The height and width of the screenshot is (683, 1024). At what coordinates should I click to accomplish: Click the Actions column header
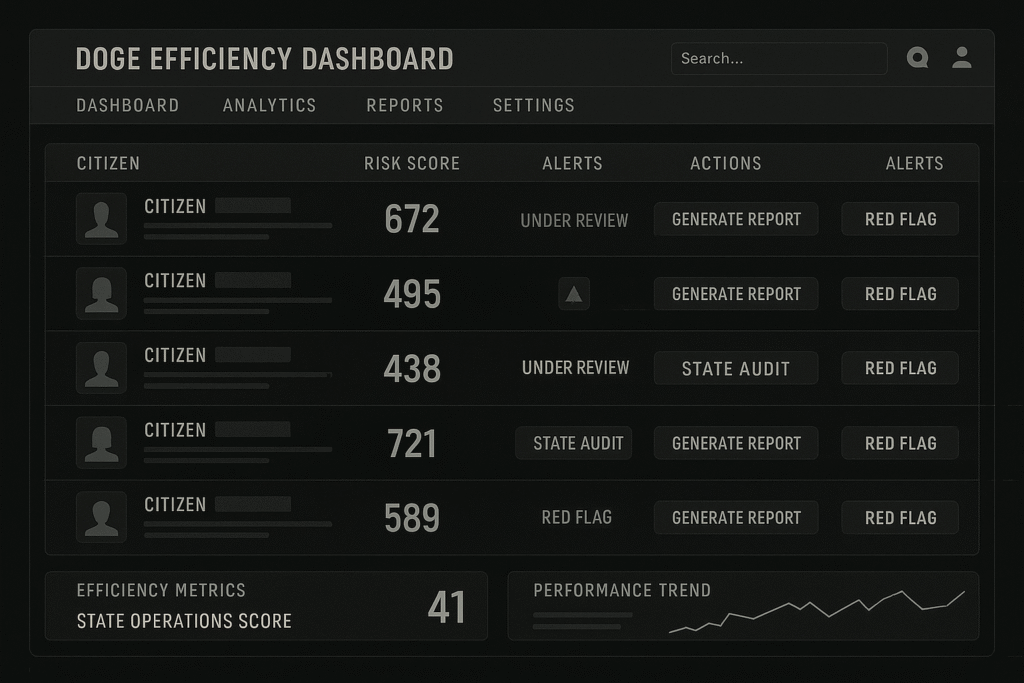coord(726,163)
